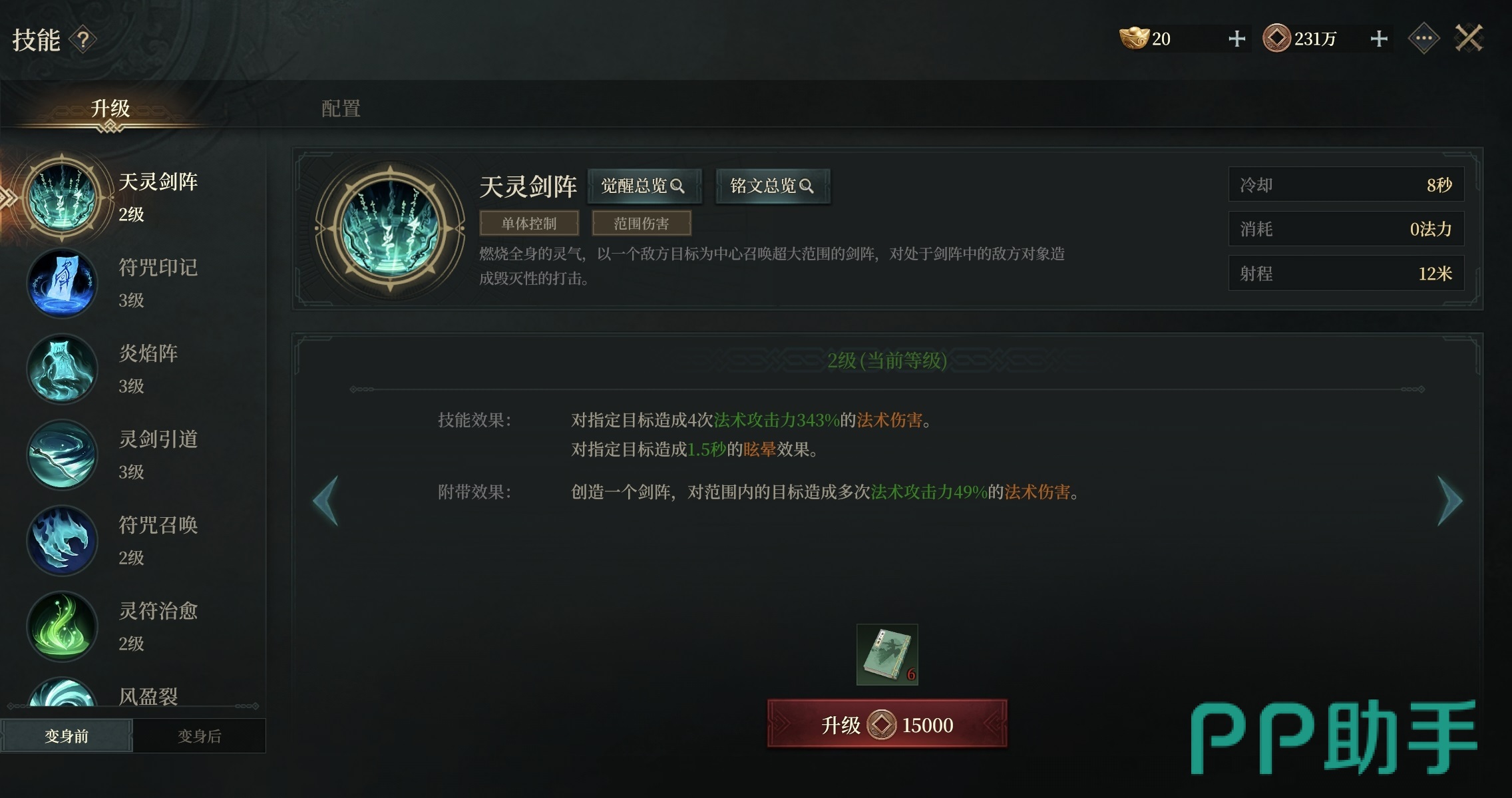Open the 配置 tab
Viewport: 1512px width, 798px height.
pos(341,108)
